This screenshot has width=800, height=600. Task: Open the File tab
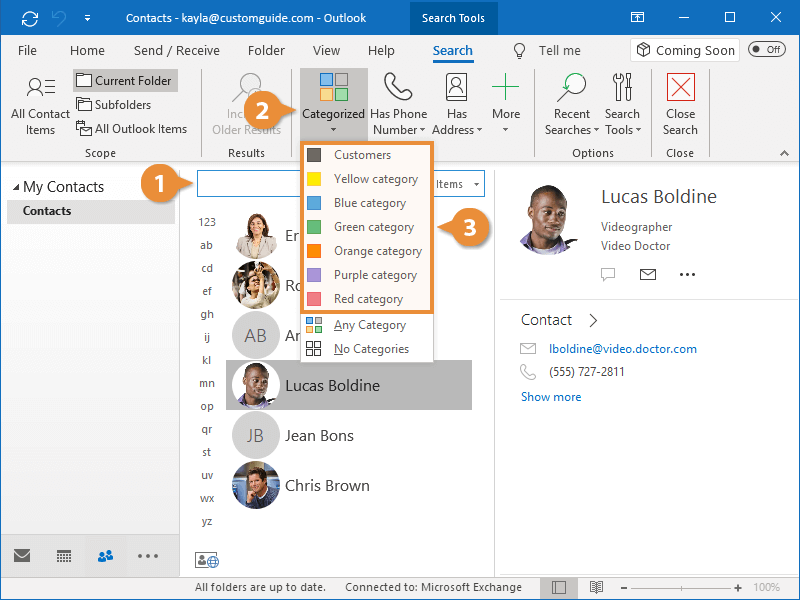(x=27, y=51)
